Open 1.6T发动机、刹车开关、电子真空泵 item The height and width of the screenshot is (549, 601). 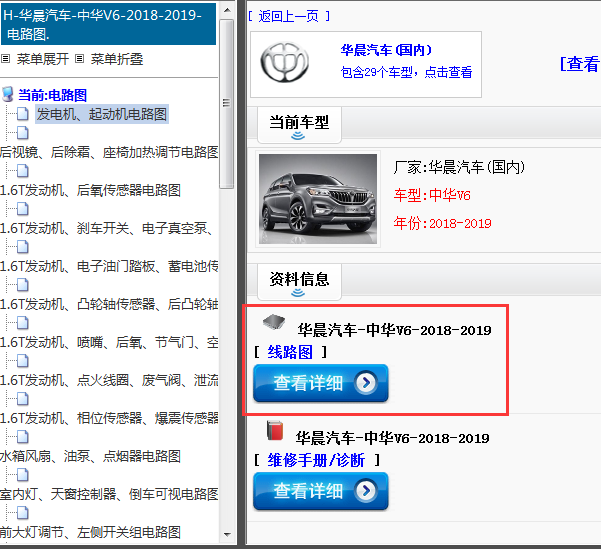click(x=106, y=228)
